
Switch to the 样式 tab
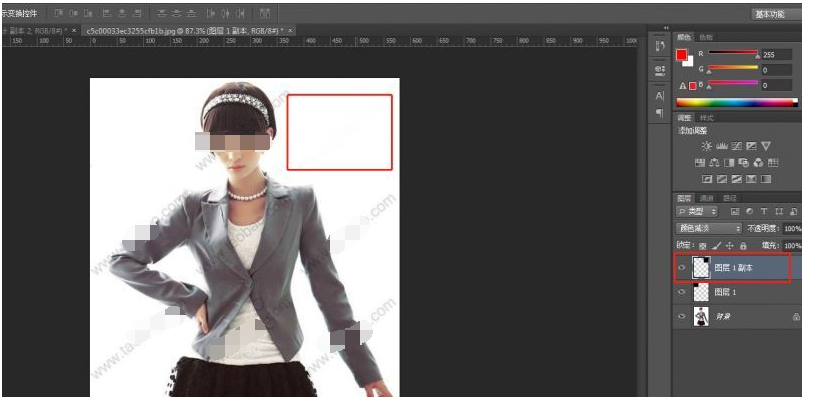click(x=706, y=117)
